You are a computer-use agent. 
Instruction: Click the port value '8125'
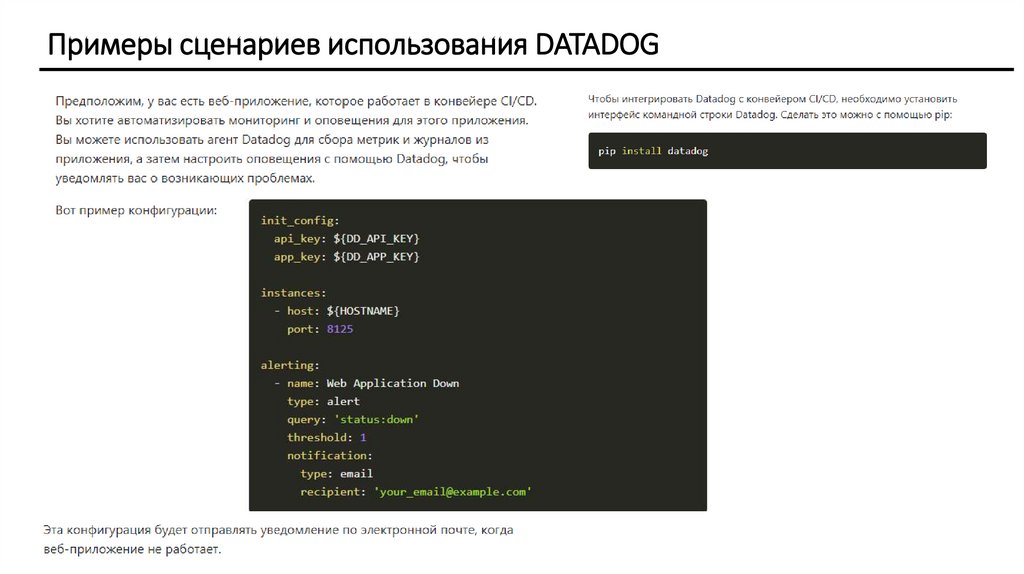point(340,329)
